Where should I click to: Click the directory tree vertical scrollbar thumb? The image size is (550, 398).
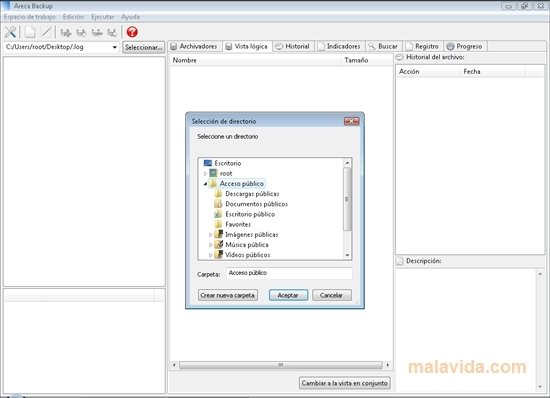pyautogui.click(x=347, y=199)
